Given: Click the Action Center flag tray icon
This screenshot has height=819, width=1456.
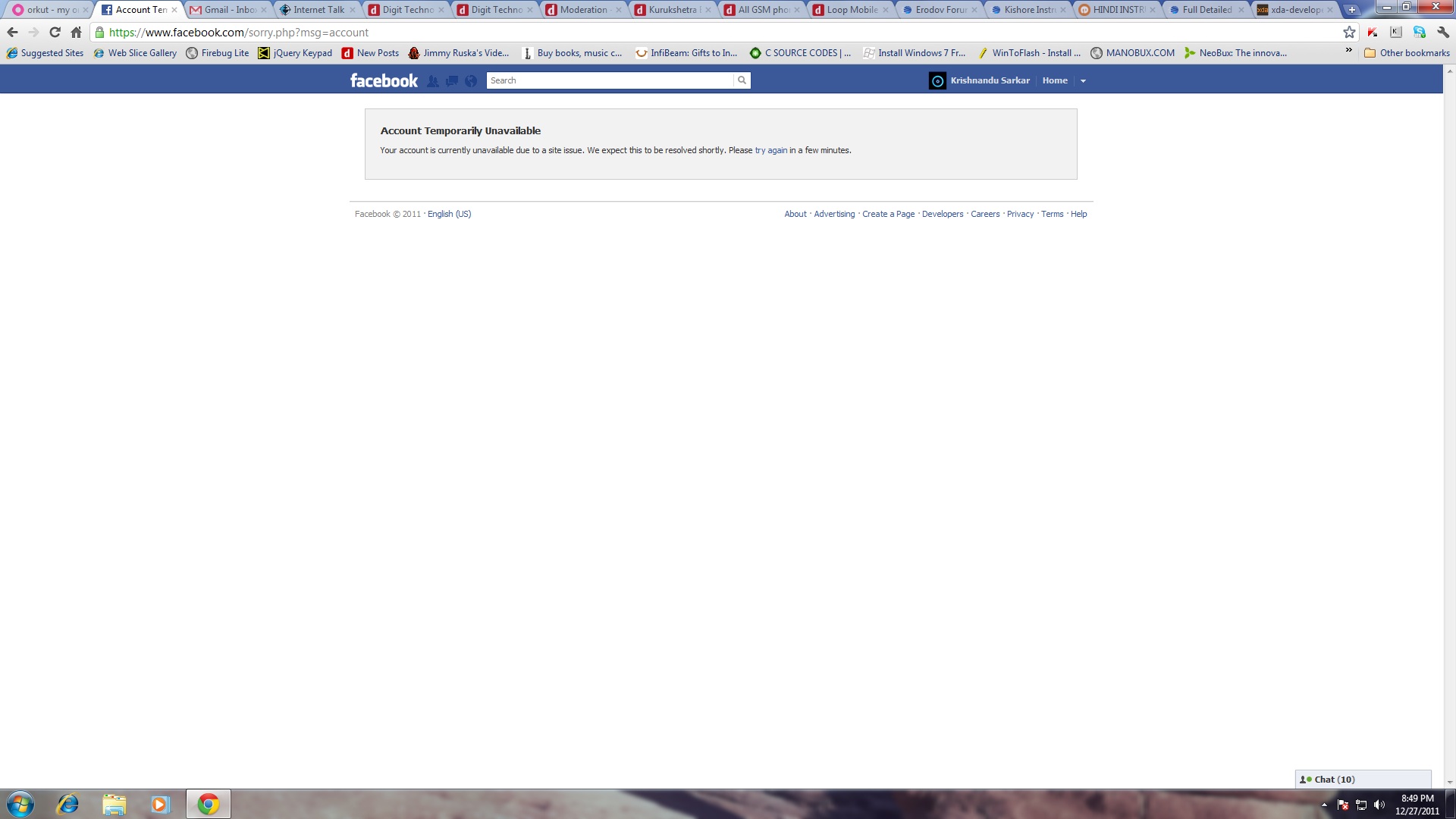Looking at the screenshot, I should pyautogui.click(x=1343, y=805).
